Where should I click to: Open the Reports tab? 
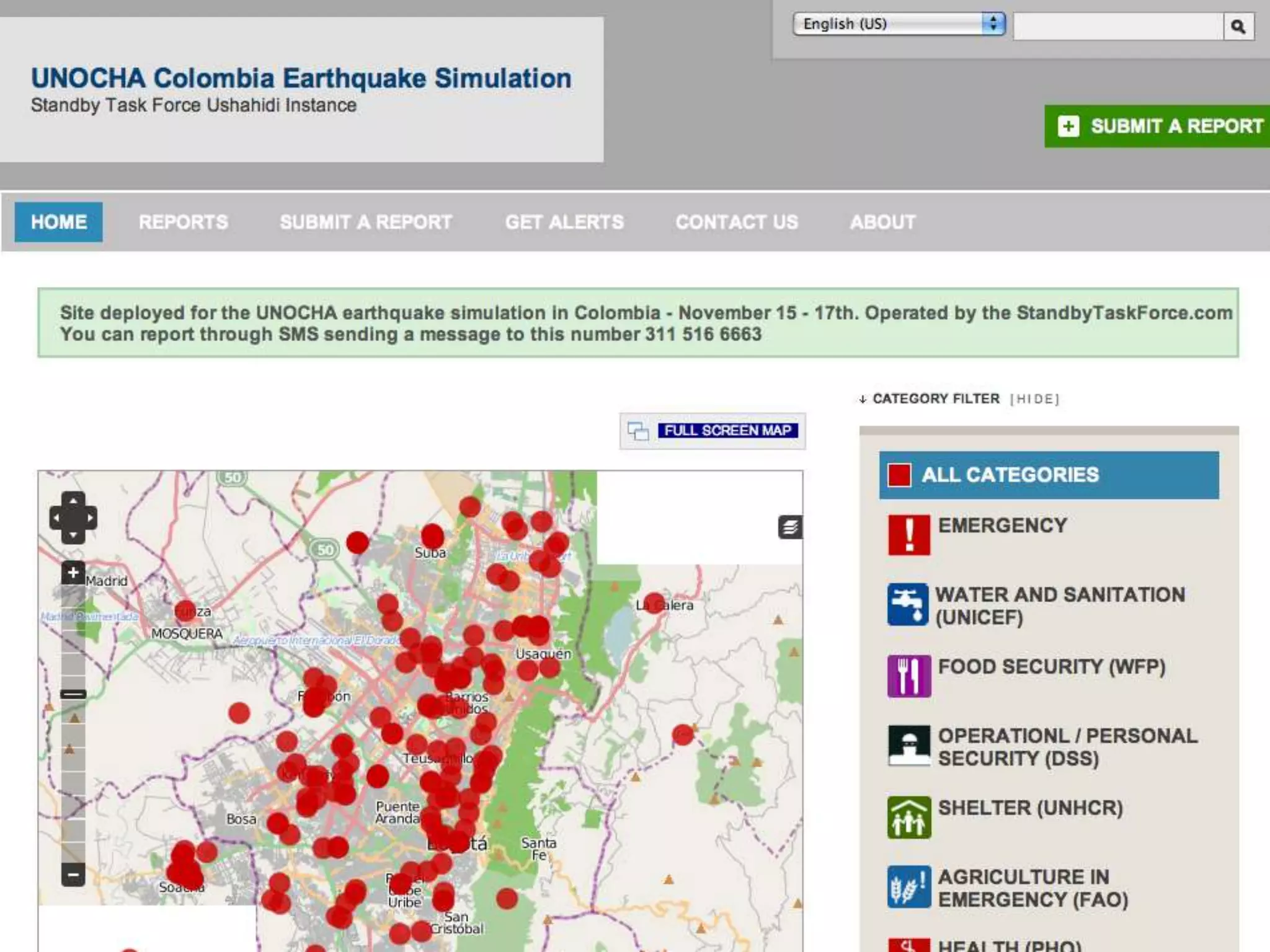[183, 222]
